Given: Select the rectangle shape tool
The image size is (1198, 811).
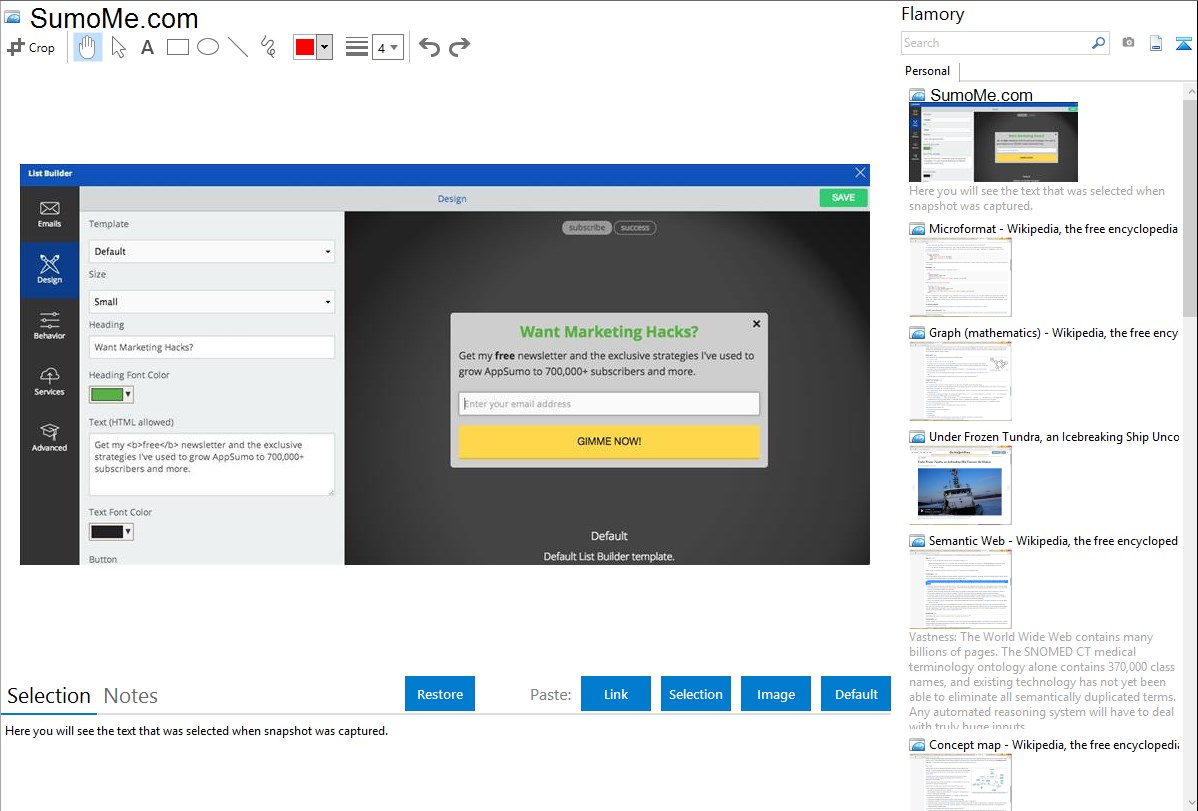Looking at the screenshot, I should point(178,47).
